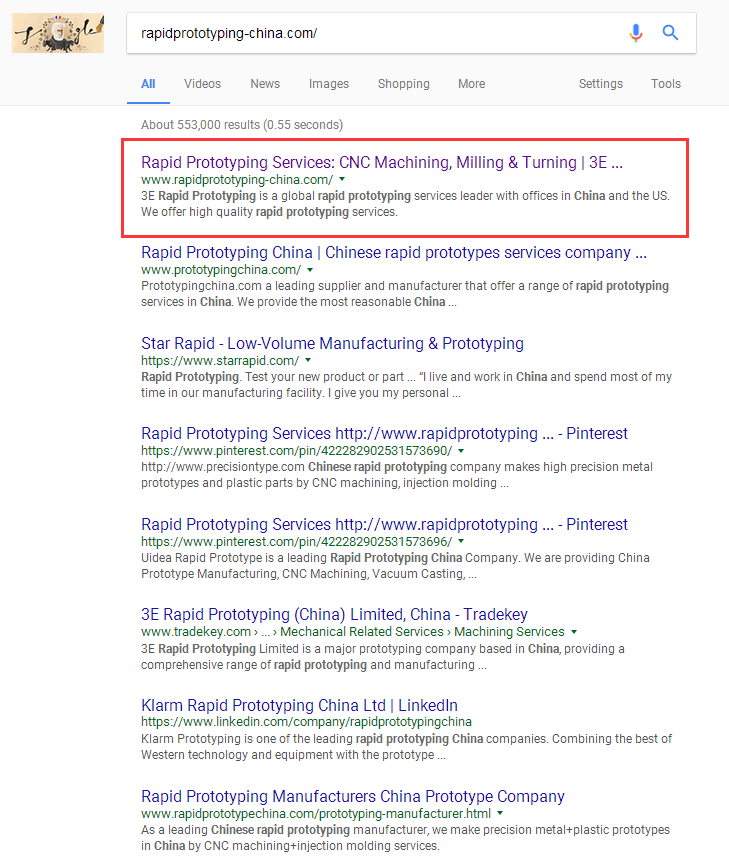Click the www.rapidprototyping-china.com/ green URL text
The width and height of the screenshot is (729, 868).
pyautogui.click(x=237, y=180)
